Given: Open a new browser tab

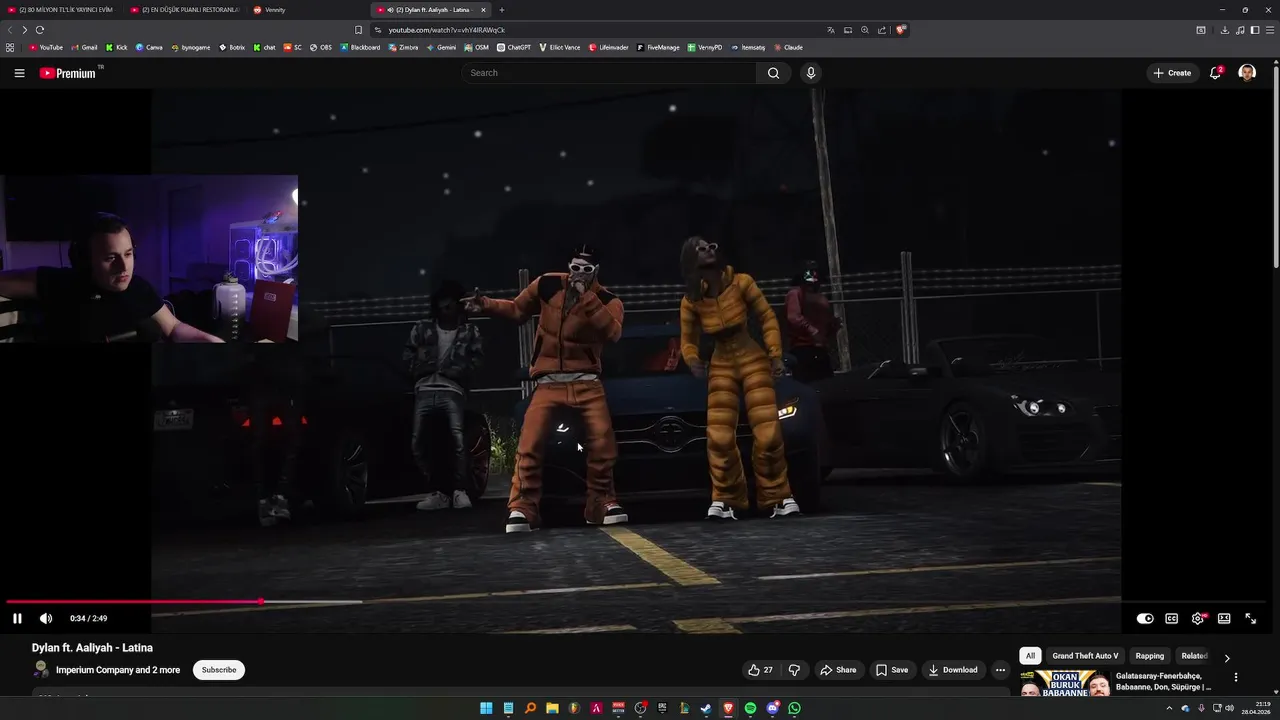Looking at the screenshot, I should (x=502, y=10).
